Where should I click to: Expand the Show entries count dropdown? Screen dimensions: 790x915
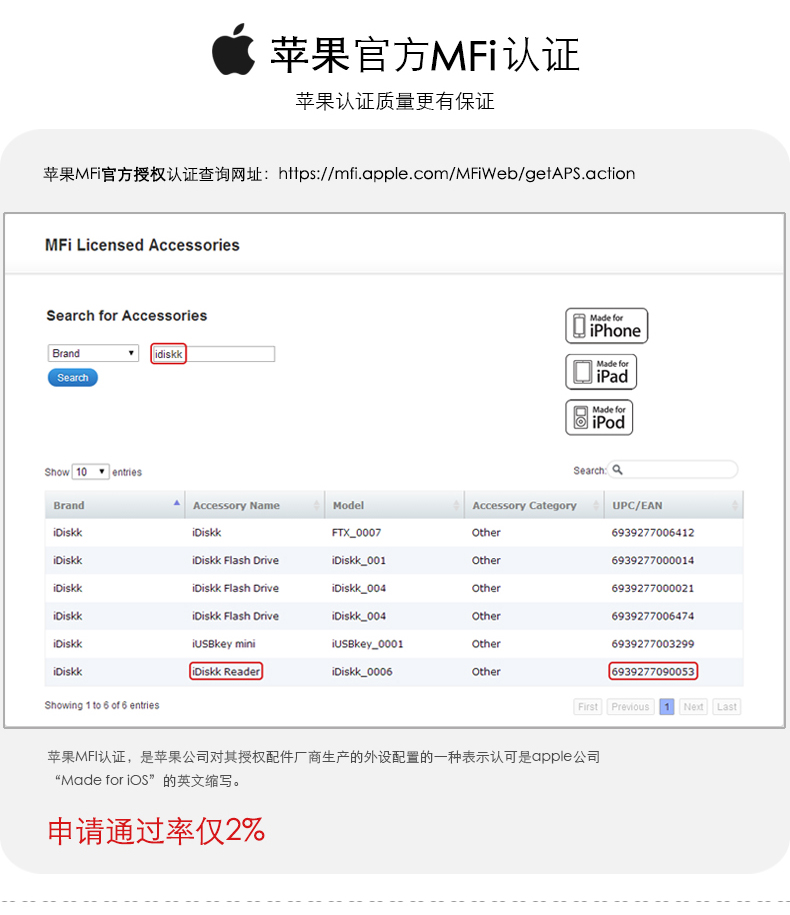point(90,472)
